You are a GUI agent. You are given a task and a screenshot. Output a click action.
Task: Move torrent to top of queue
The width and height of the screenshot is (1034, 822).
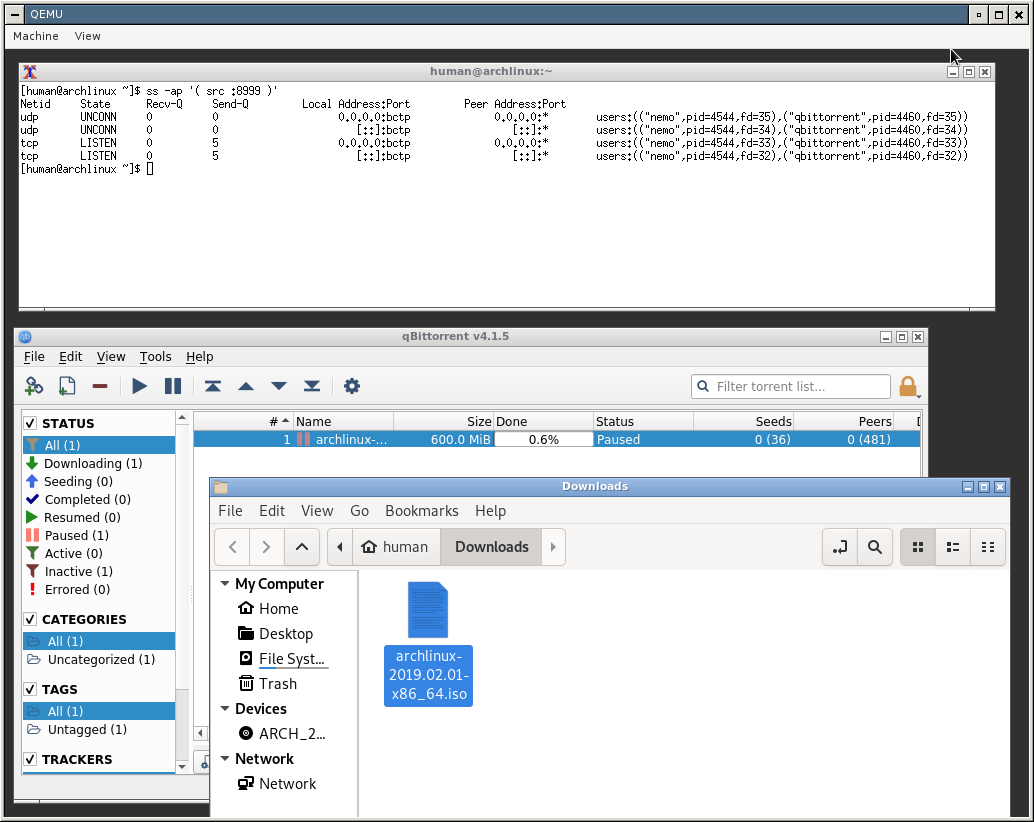213,385
